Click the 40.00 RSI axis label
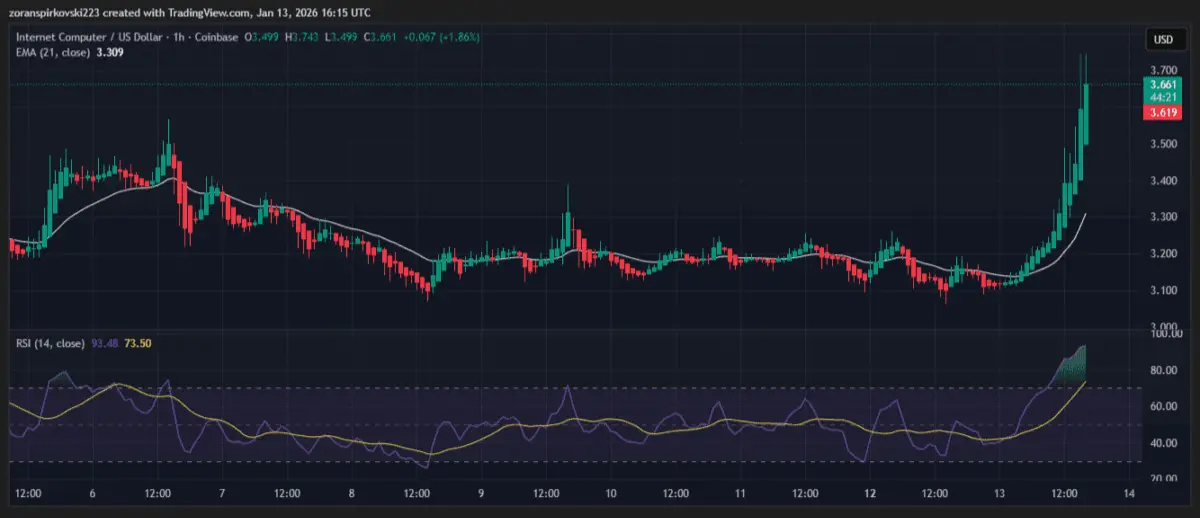This screenshot has width=1200, height=518. 1163,443
